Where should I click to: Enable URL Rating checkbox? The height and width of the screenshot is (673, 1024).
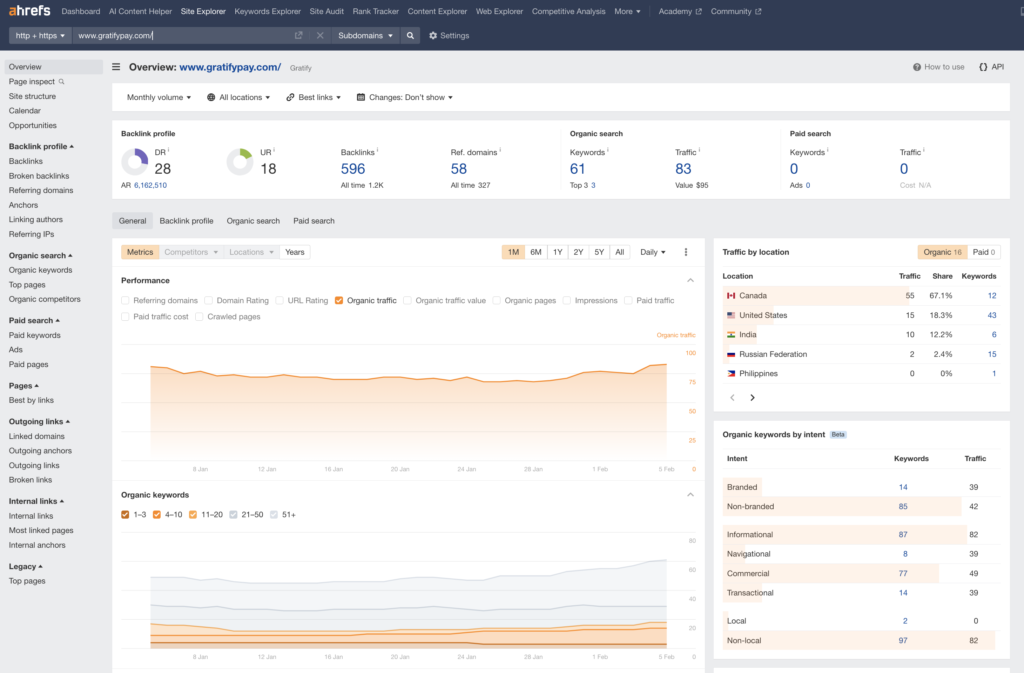tap(280, 300)
